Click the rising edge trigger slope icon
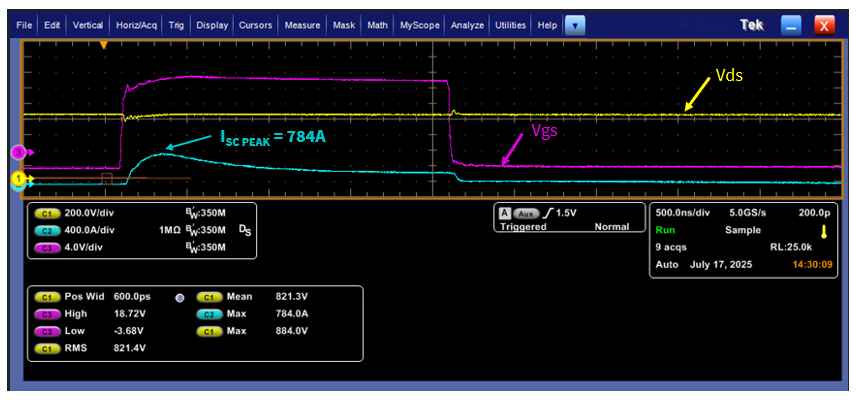 click(x=546, y=213)
